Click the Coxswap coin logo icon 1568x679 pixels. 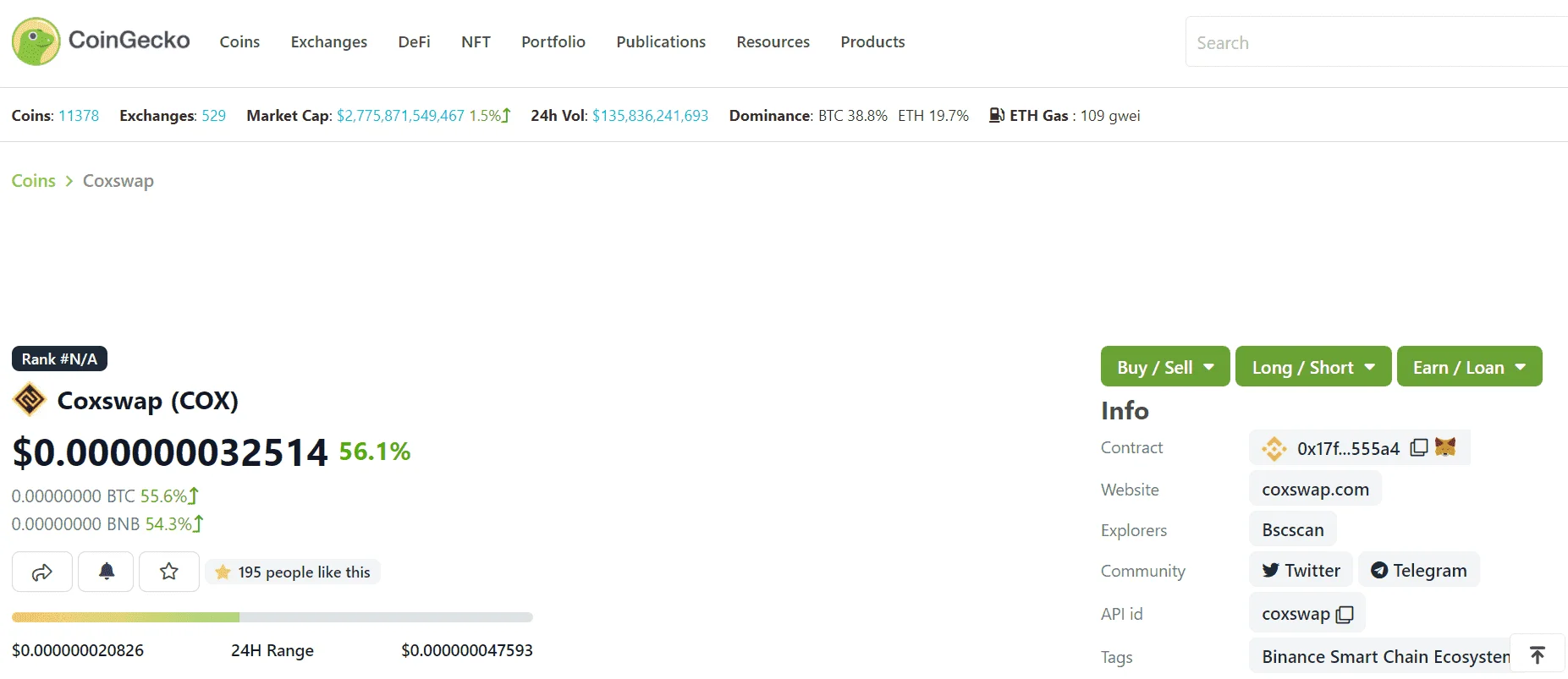click(30, 400)
